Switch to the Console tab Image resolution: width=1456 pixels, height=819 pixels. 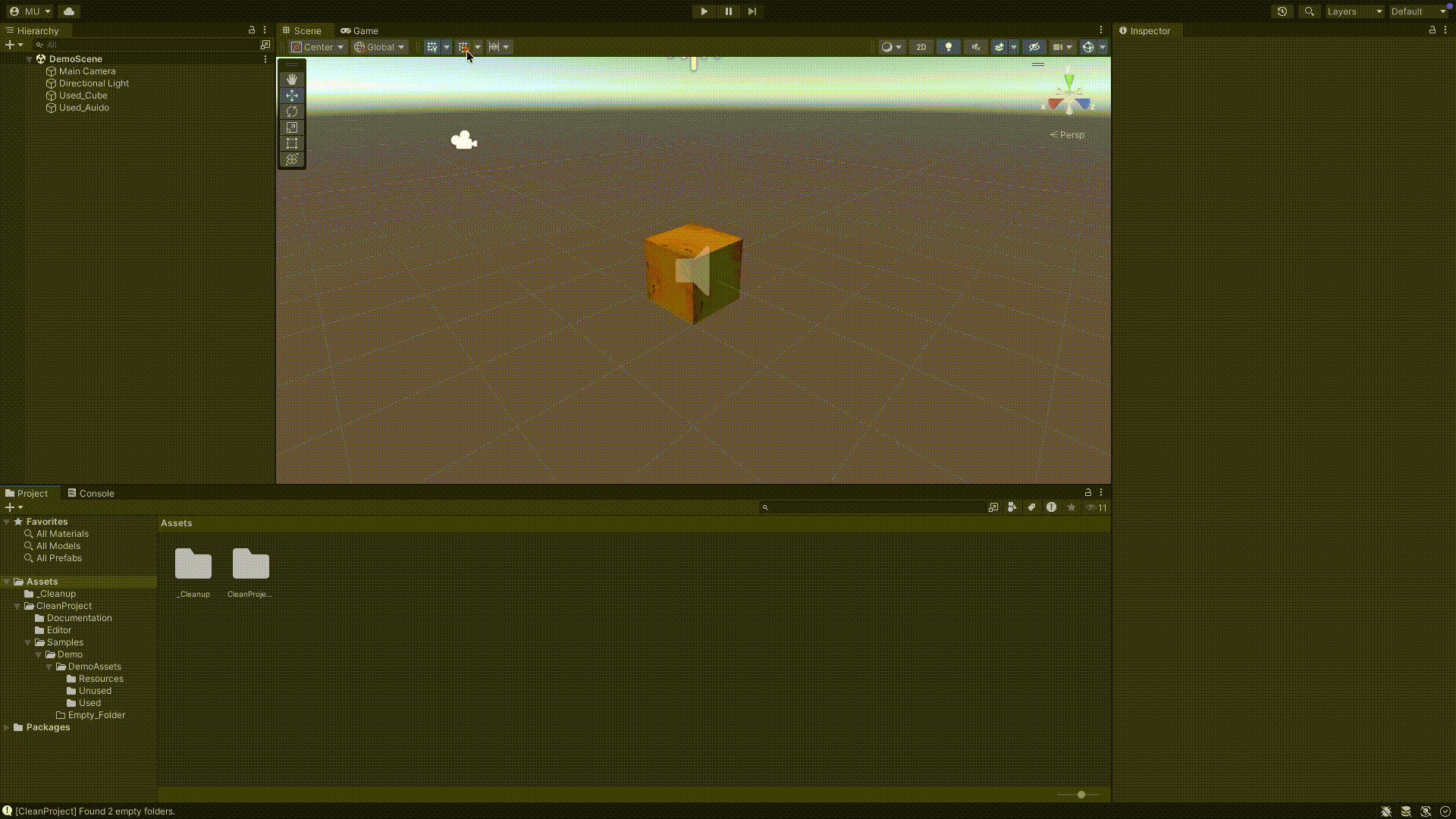click(91, 493)
